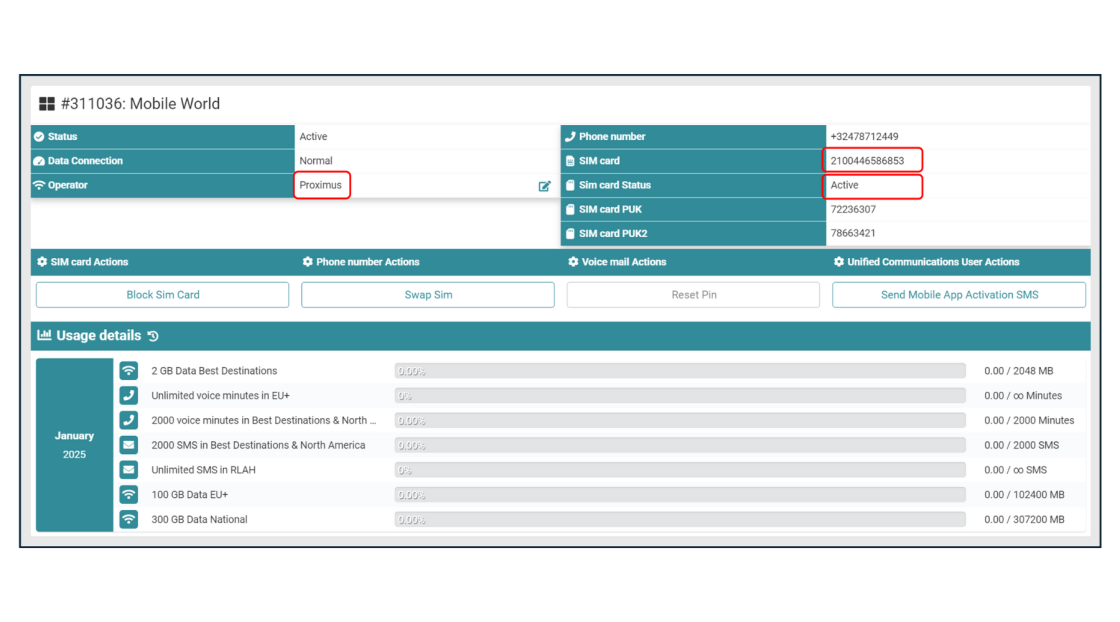Click phone icon for Unlimited voice minutes in EU+
This screenshot has width=1120, height=622.
[129, 396]
